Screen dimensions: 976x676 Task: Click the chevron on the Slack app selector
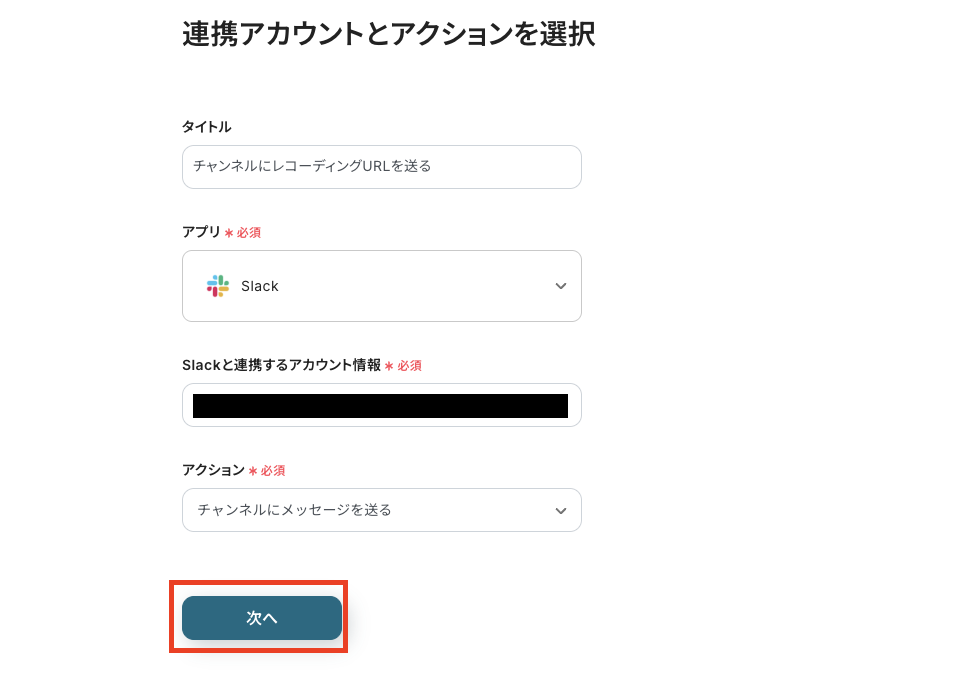tap(561, 286)
